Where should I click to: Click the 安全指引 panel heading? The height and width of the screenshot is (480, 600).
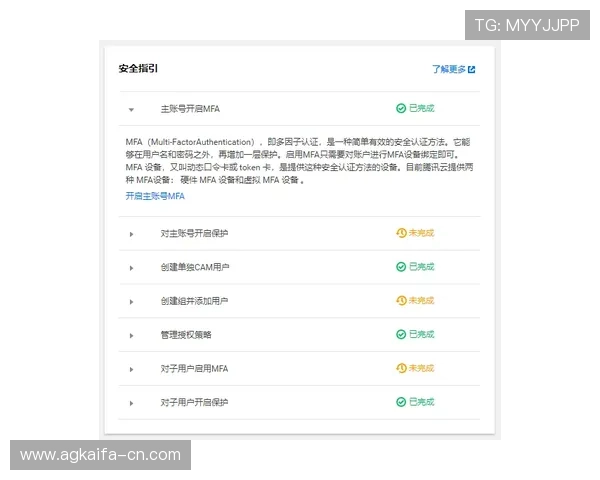(x=138, y=69)
